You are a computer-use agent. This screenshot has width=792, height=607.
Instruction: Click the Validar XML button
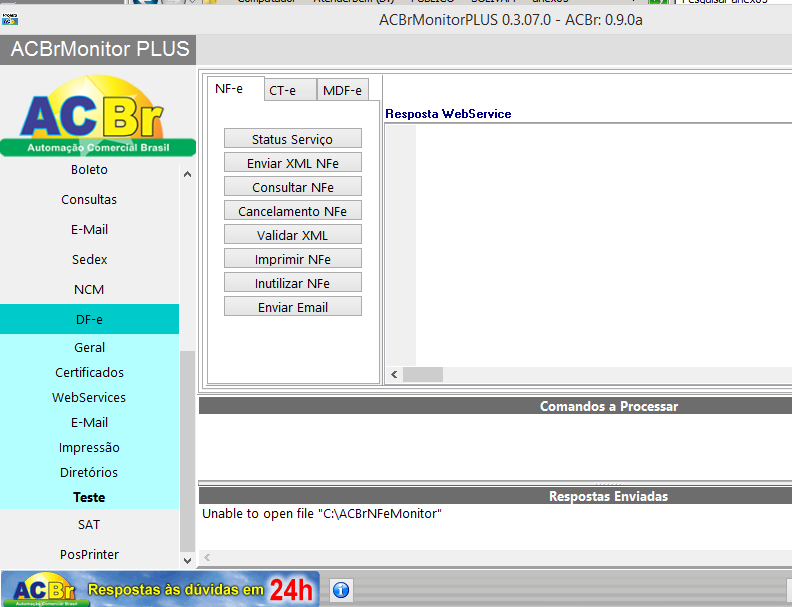(292, 235)
